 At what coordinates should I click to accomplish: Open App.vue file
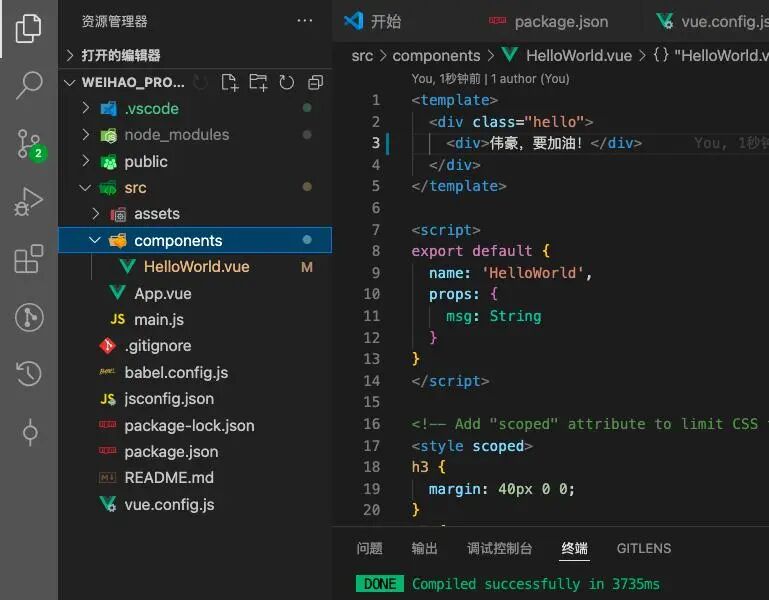point(195,293)
